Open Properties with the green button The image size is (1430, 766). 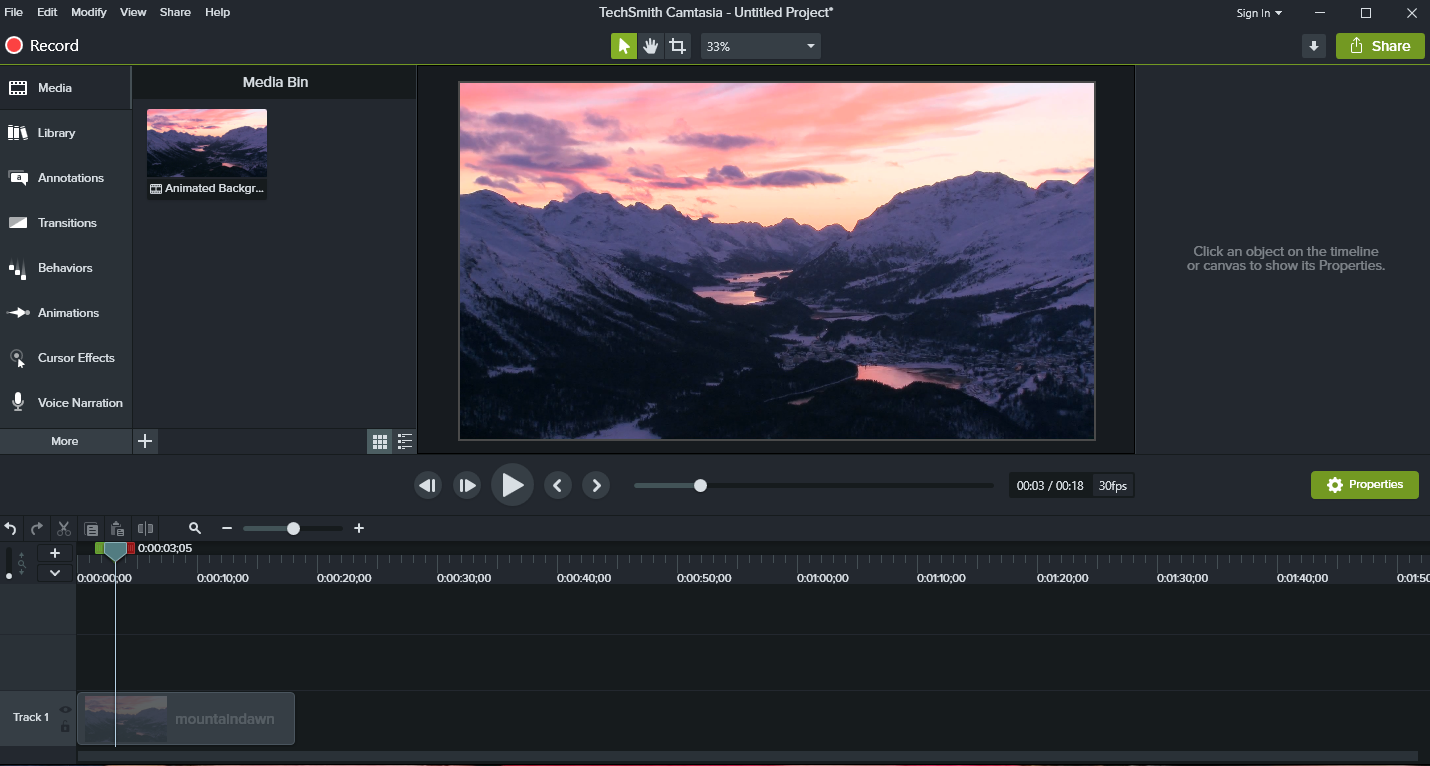click(x=1364, y=484)
